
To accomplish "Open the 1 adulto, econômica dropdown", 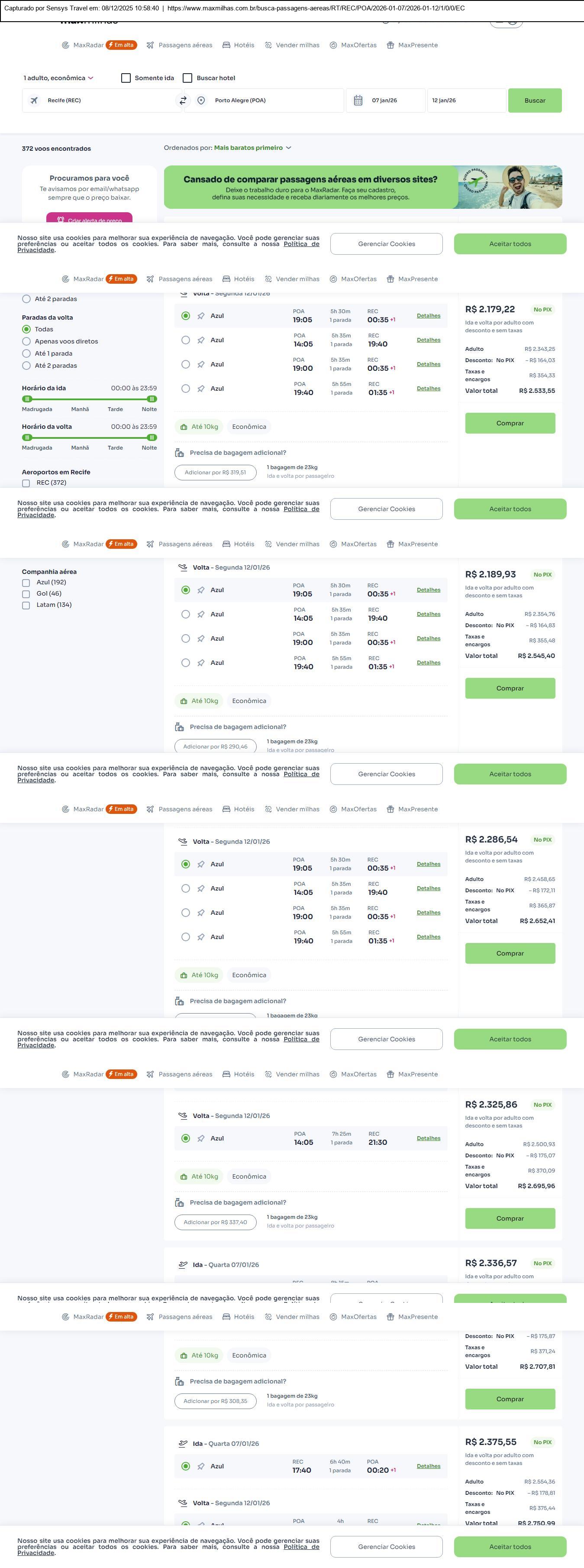I will [58, 78].
